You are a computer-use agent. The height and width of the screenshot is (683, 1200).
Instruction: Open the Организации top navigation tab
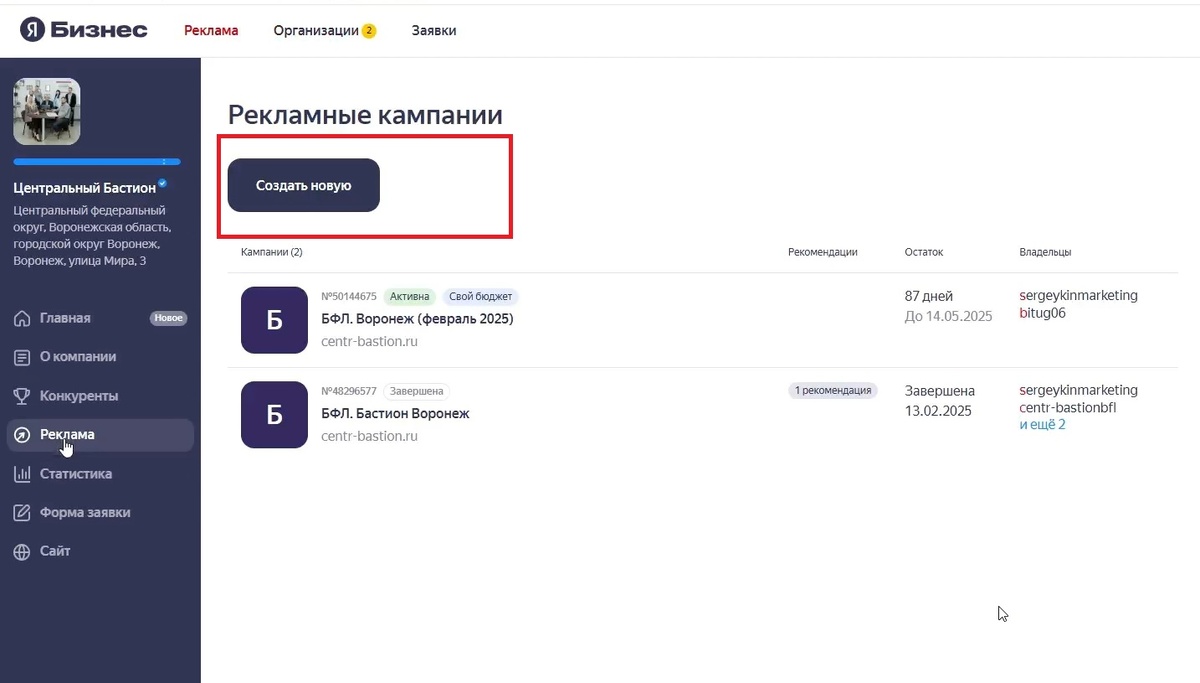click(x=316, y=30)
